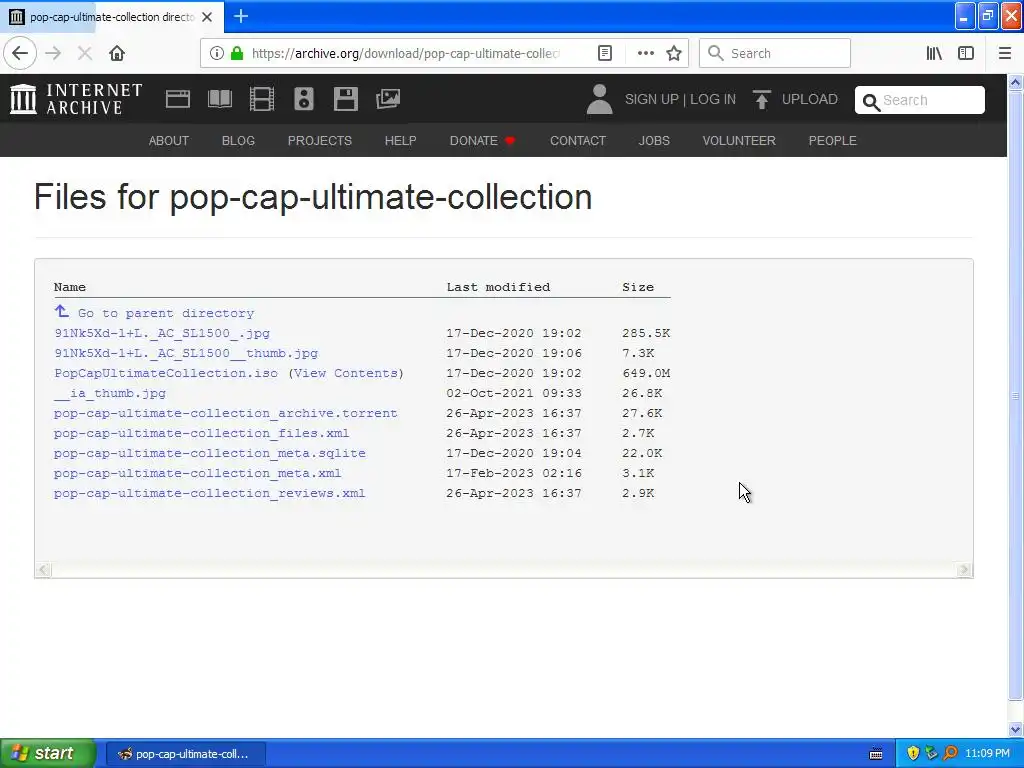
Task: Open the VOLUNTEER menu item
Action: pos(739,140)
